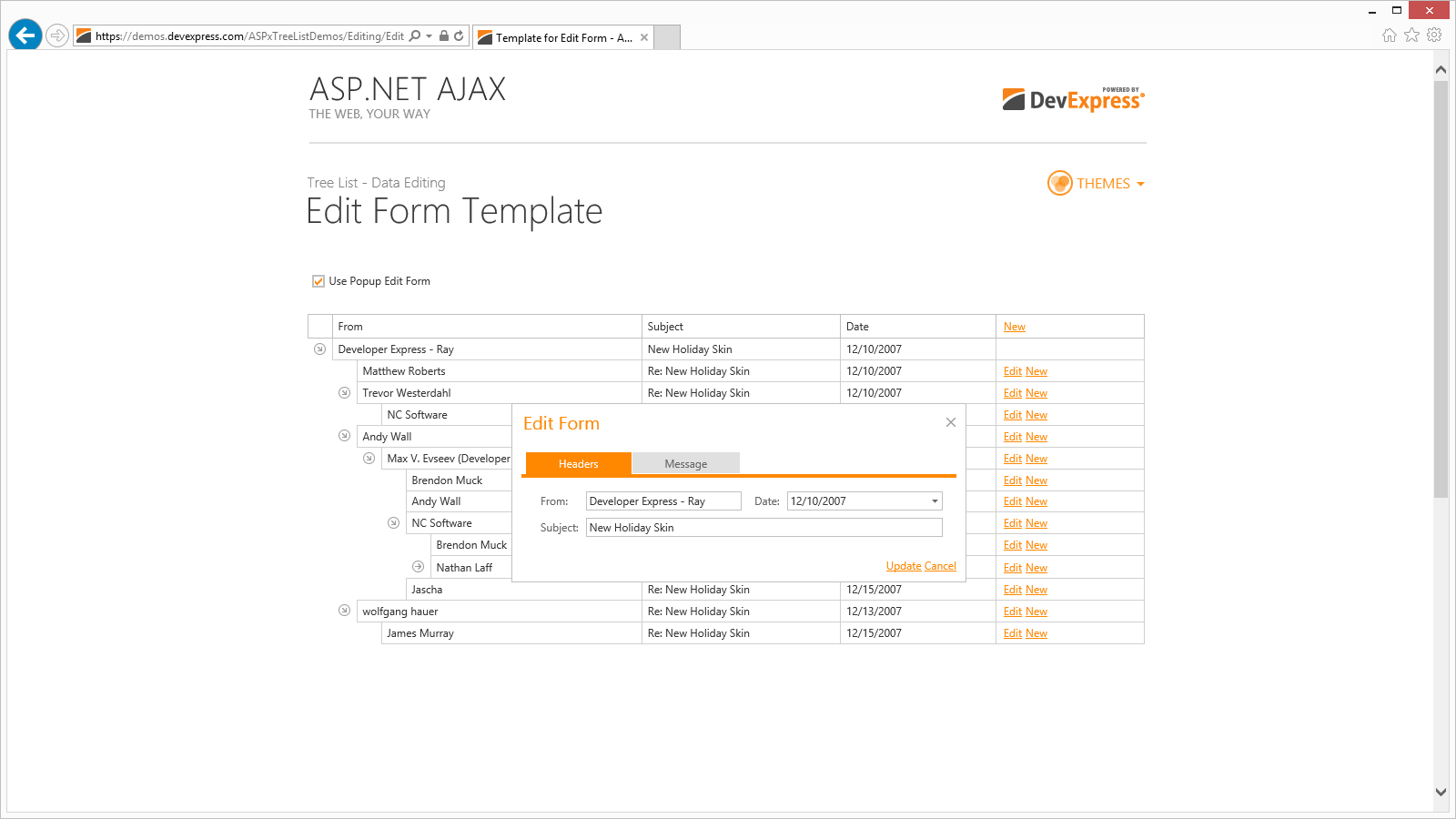Collapse the Developer Express - Ray node
The width and height of the screenshot is (1456, 819).
click(x=319, y=349)
